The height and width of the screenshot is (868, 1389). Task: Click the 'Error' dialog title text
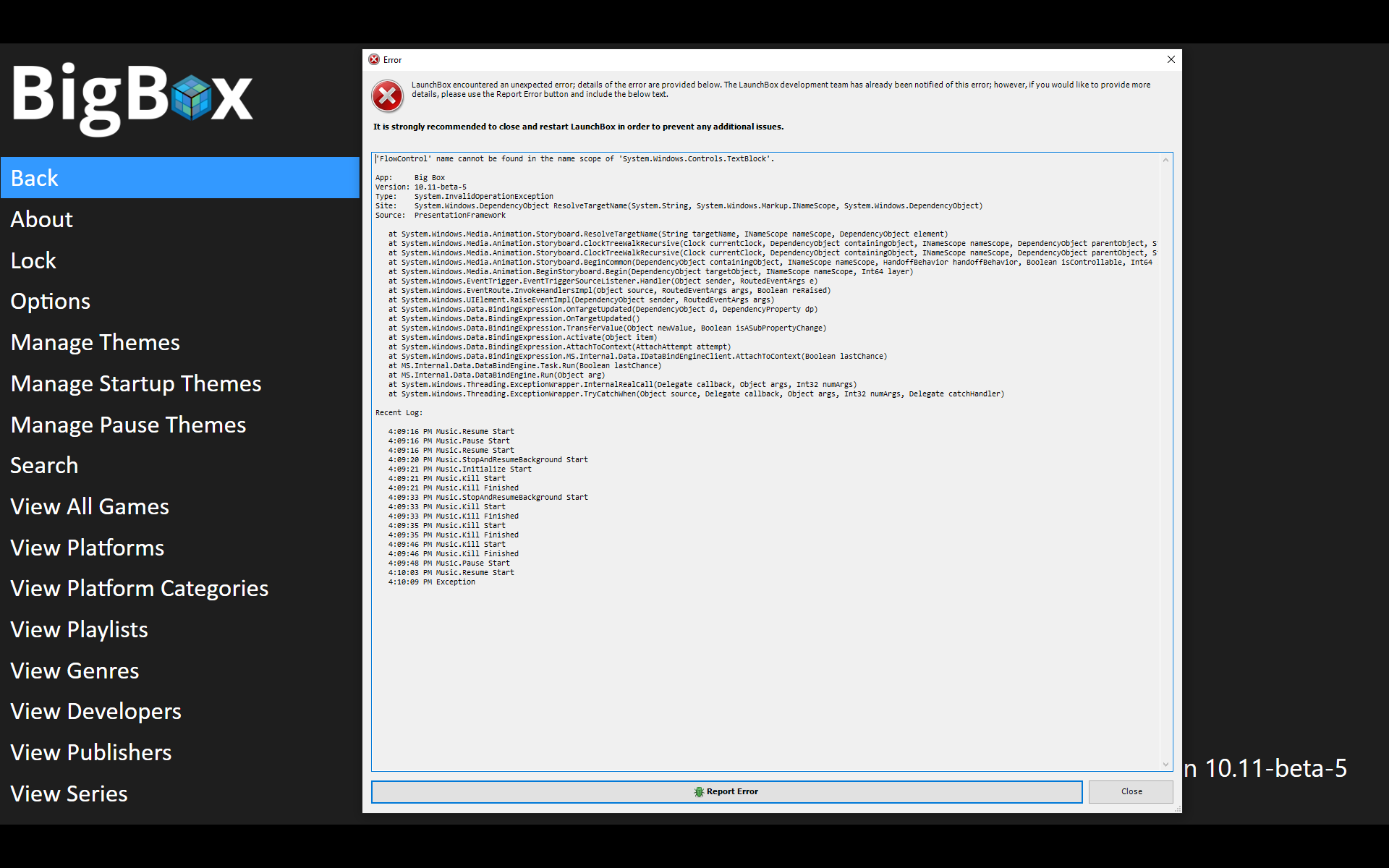click(392, 60)
